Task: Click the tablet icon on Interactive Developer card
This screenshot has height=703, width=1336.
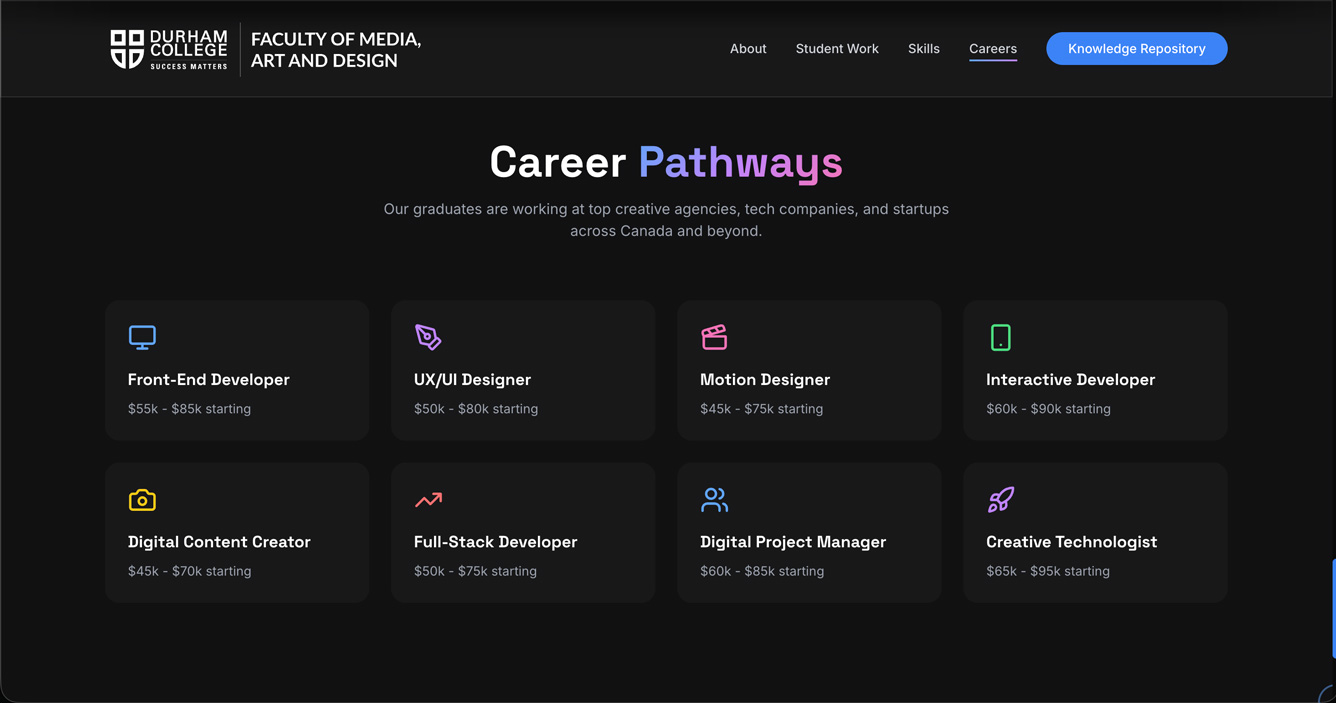Action: click(x=1000, y=337)
